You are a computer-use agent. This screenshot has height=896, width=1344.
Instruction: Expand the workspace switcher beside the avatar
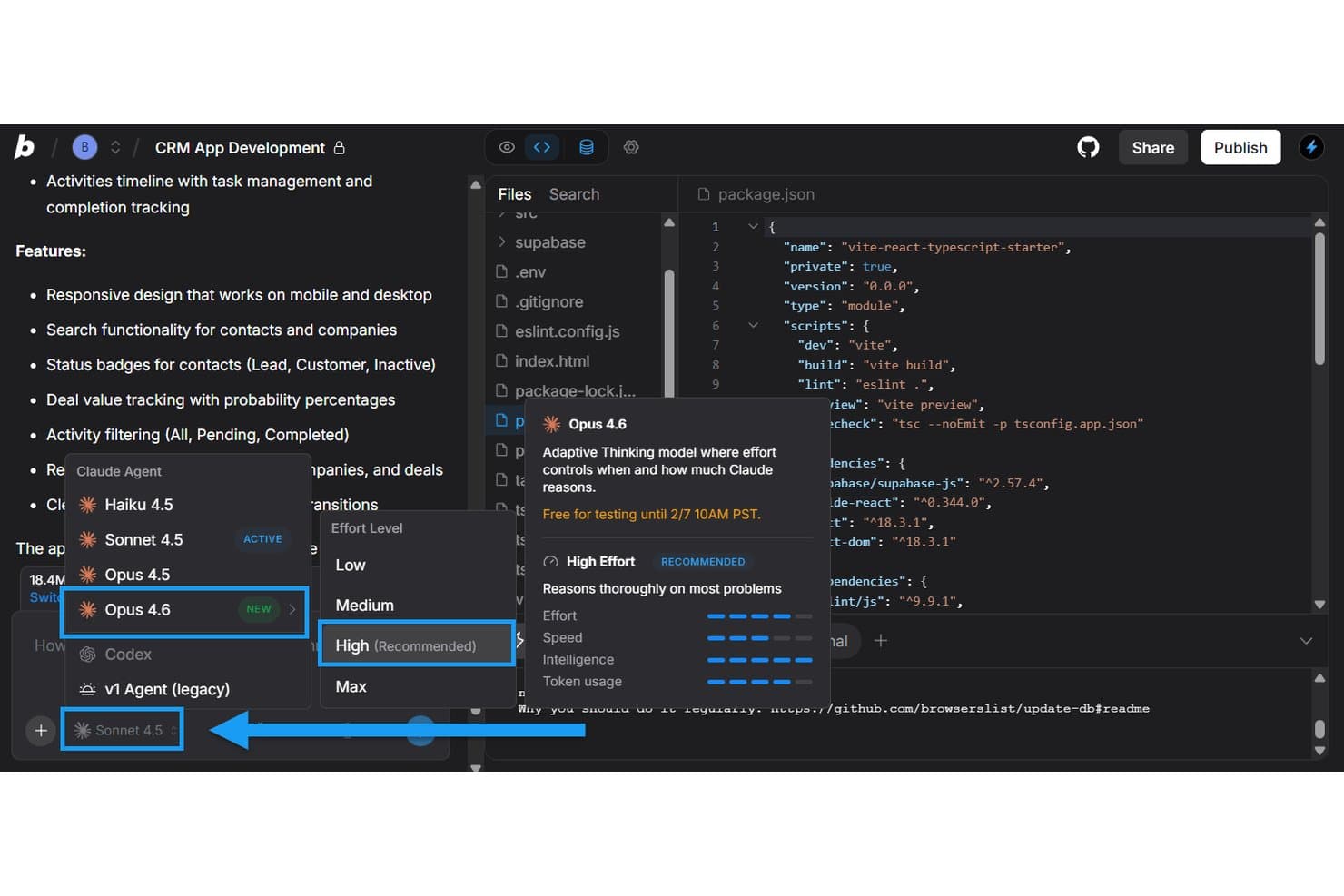click(115, 147)
